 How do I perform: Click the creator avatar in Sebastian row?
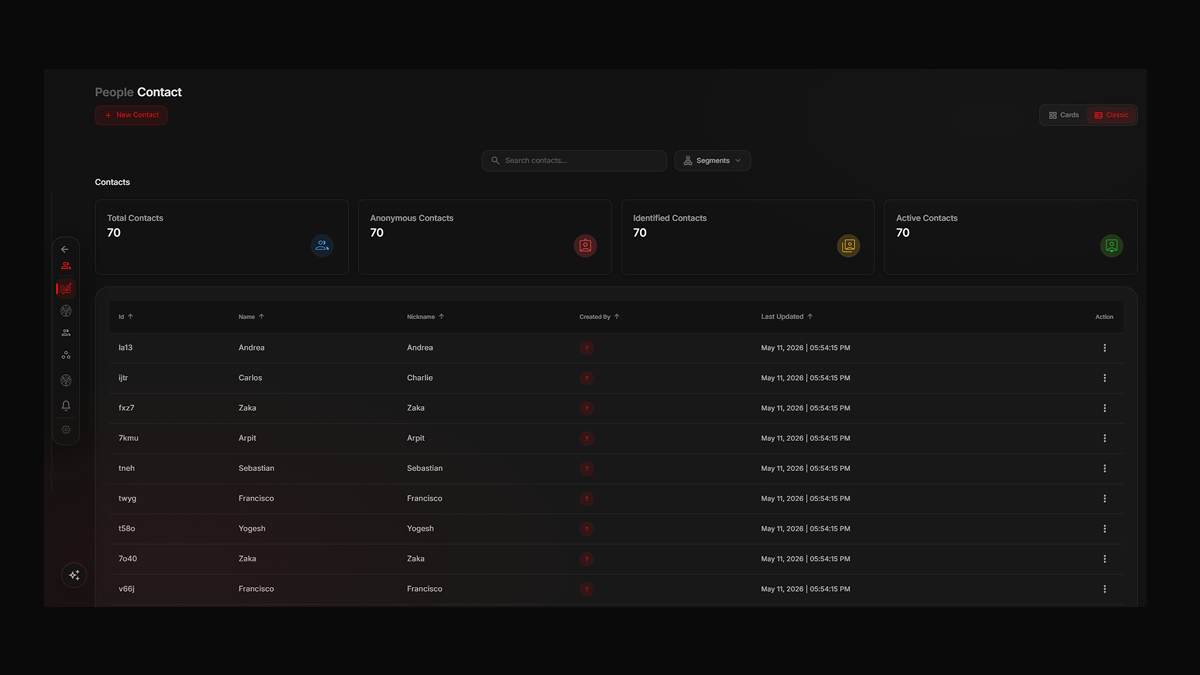pyautogui.click(x=586, y=468)
